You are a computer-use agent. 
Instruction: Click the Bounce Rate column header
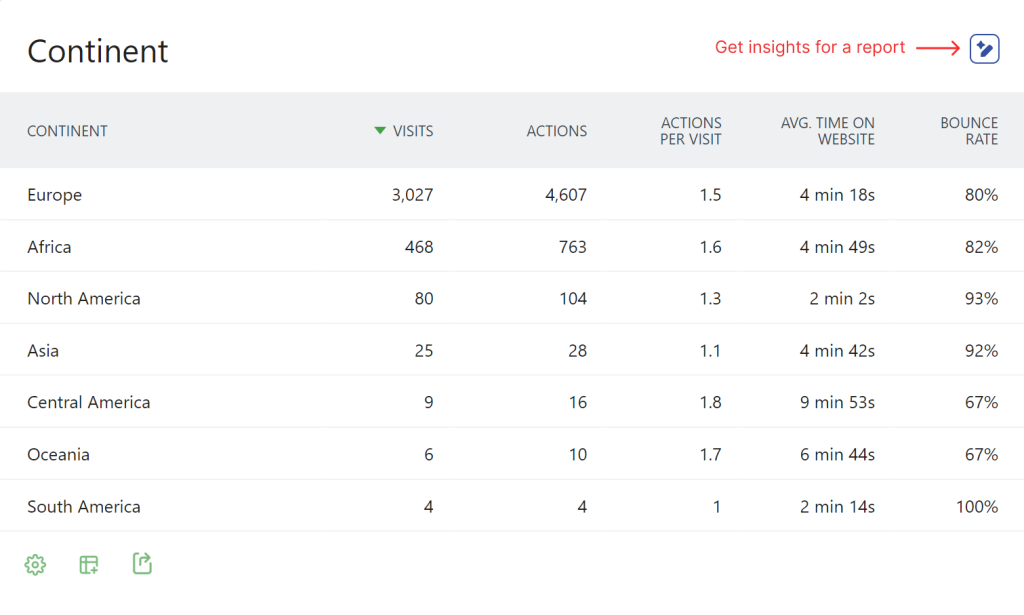968,131
